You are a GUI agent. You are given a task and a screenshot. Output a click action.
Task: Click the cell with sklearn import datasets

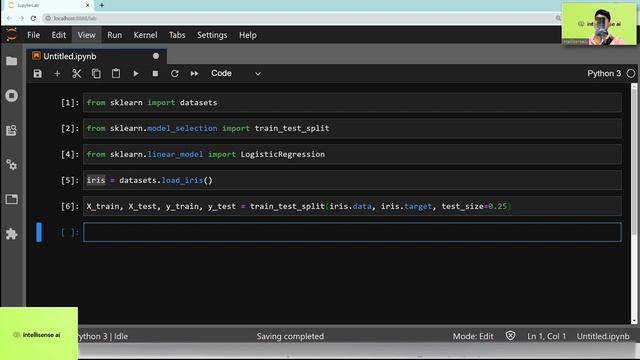coord(352,102)
